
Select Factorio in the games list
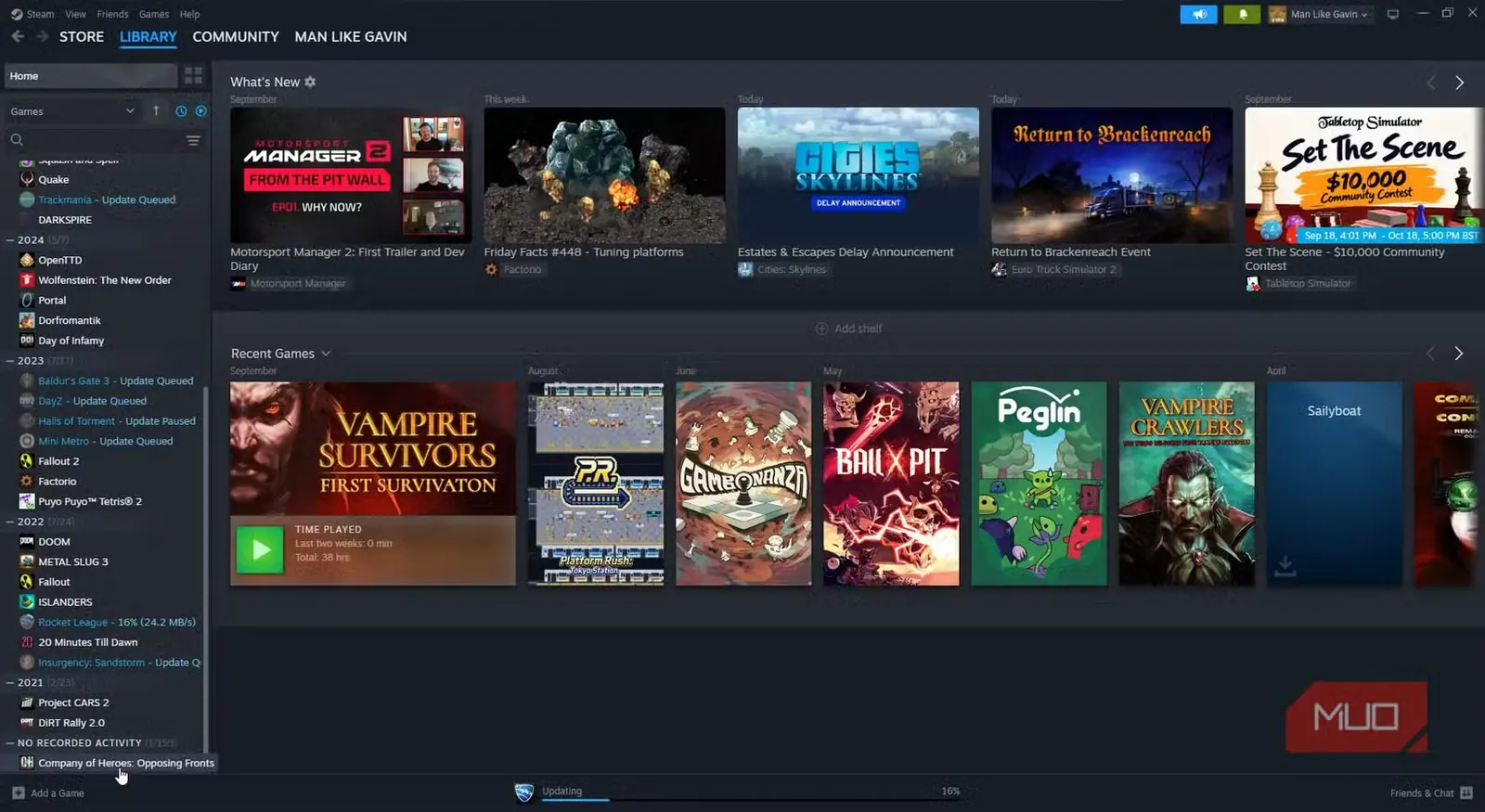coord(58,481)
